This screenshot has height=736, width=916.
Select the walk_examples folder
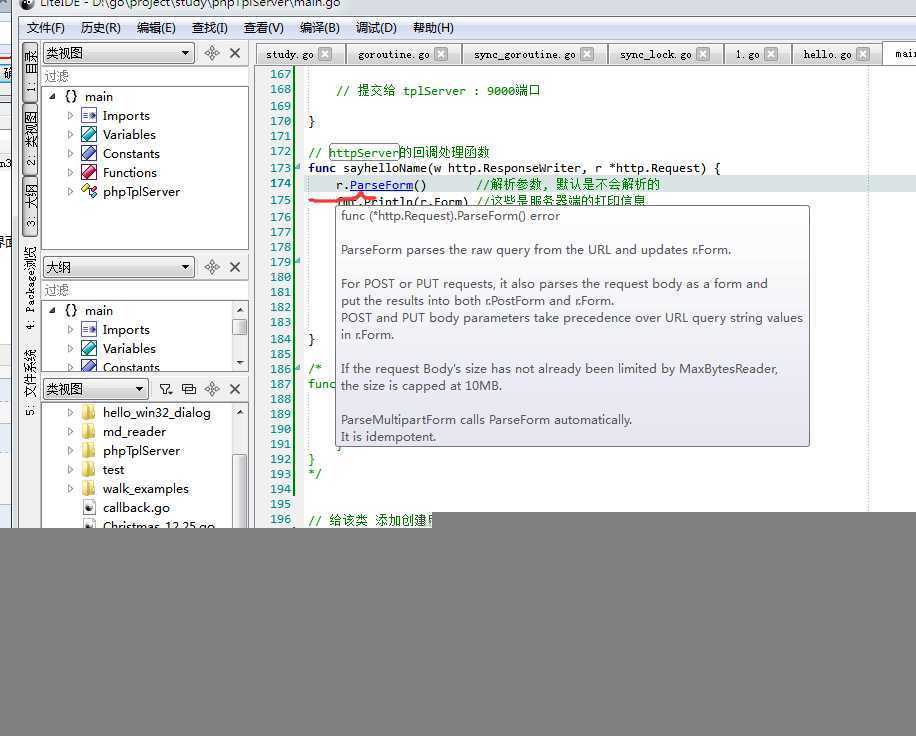point(145,488)
